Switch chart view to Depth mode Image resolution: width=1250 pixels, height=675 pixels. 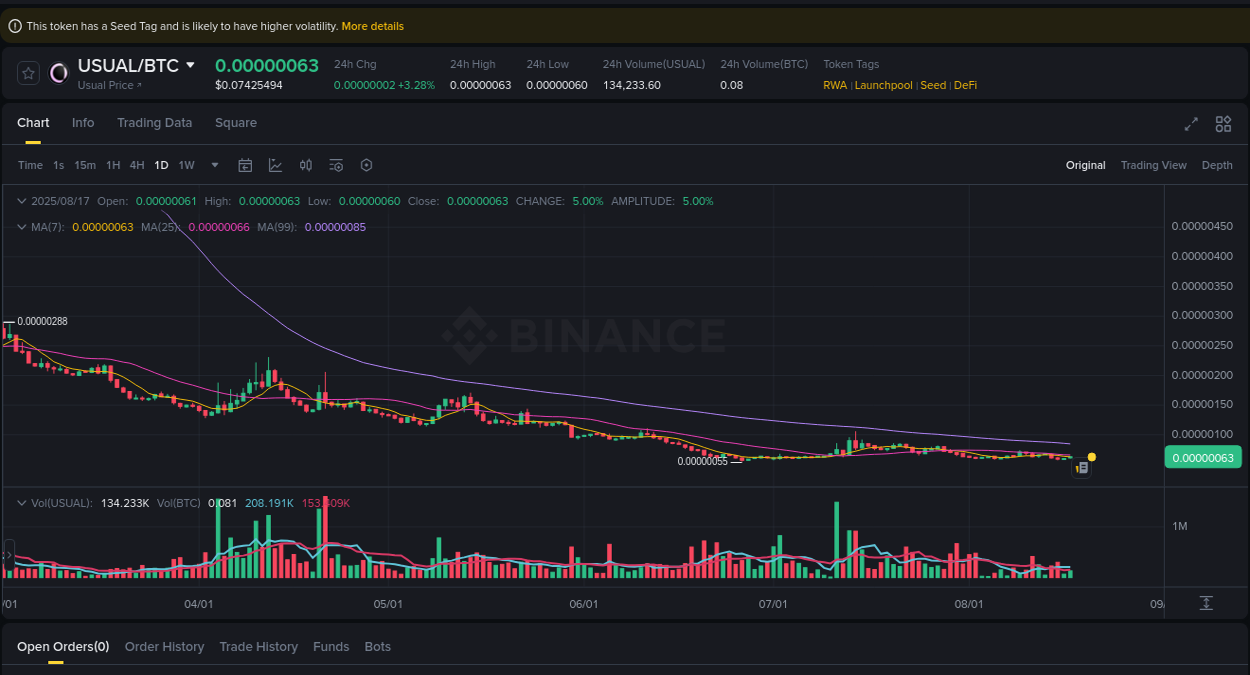(x=1217, y=164)
